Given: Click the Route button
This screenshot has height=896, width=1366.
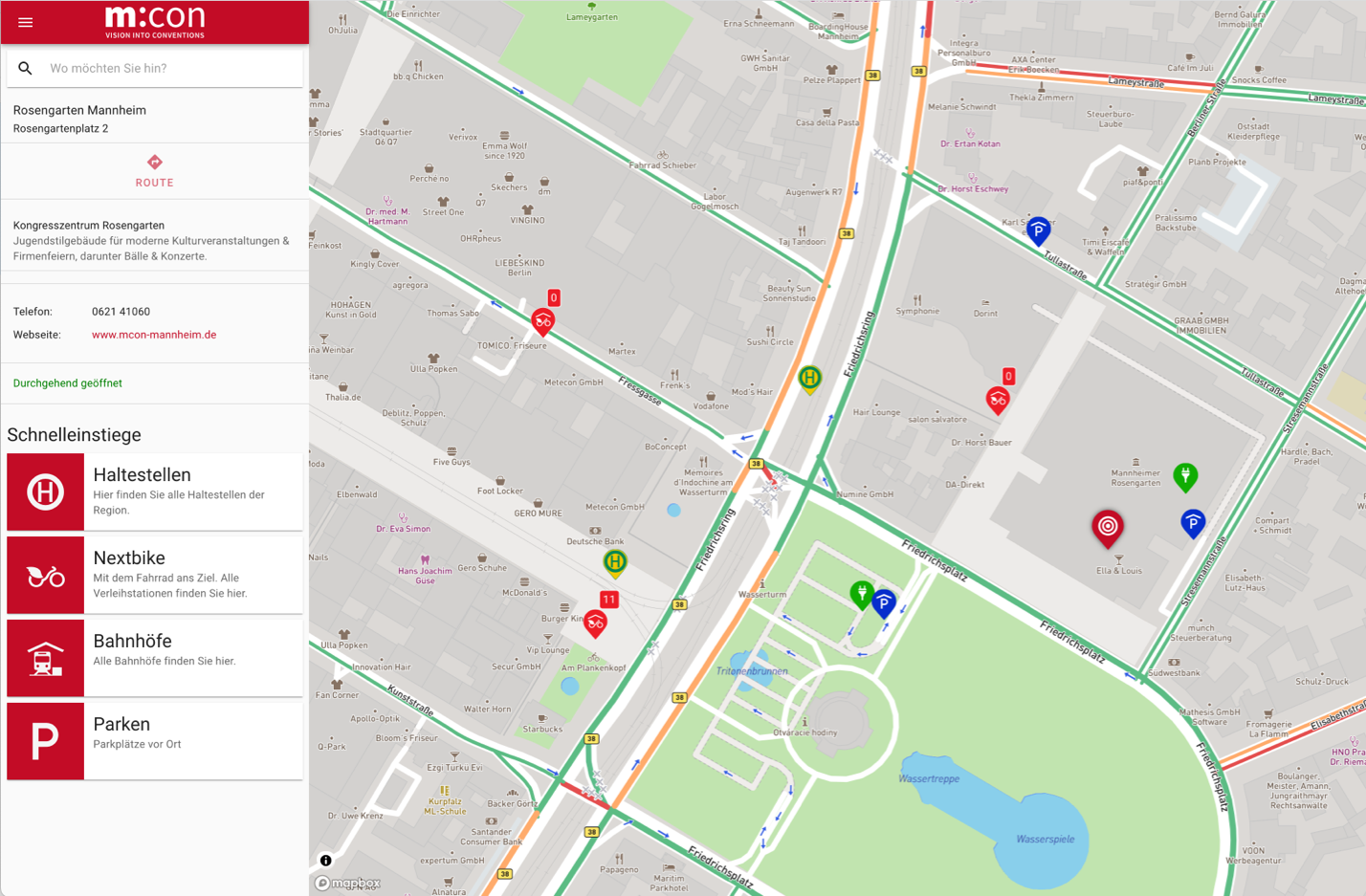Looking at the screenshot, I should click(x=154, y=171).
